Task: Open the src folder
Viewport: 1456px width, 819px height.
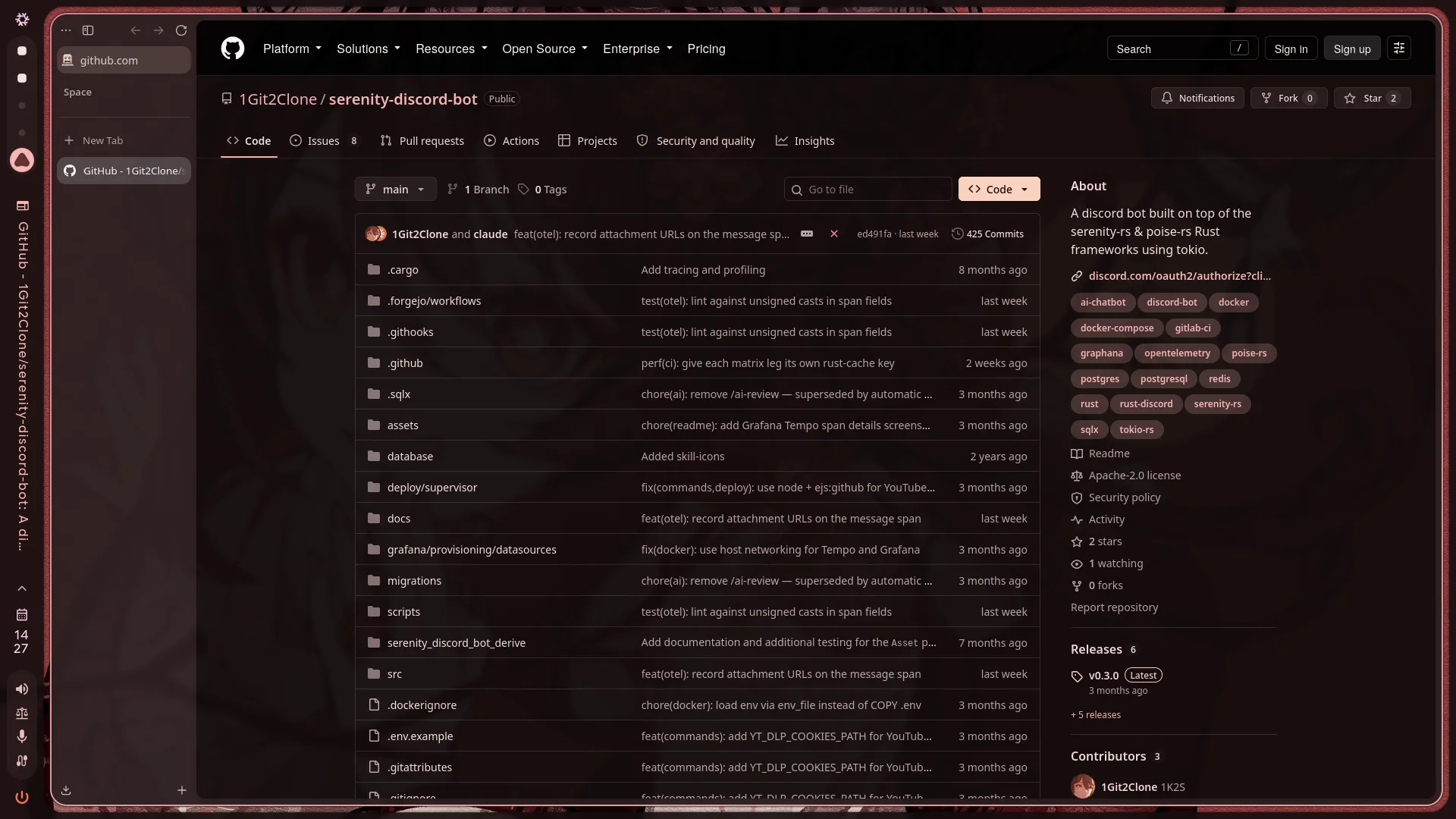Action: 394,674
